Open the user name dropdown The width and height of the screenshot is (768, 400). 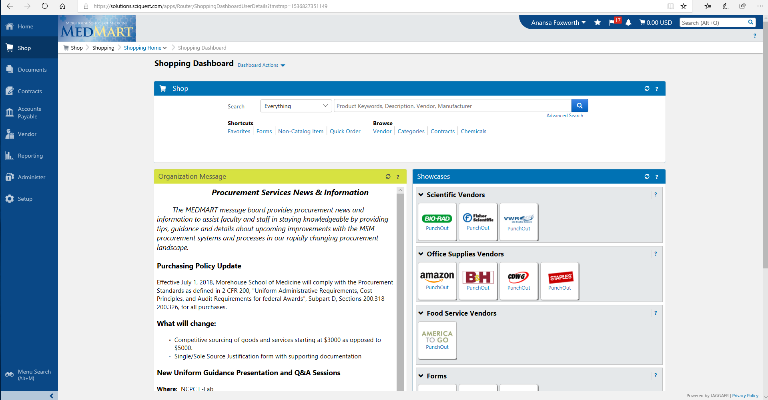558,23
